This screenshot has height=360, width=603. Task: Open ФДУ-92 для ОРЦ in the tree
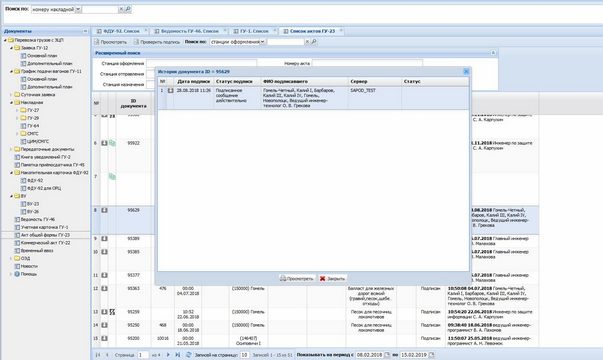[x=44, y=188]
